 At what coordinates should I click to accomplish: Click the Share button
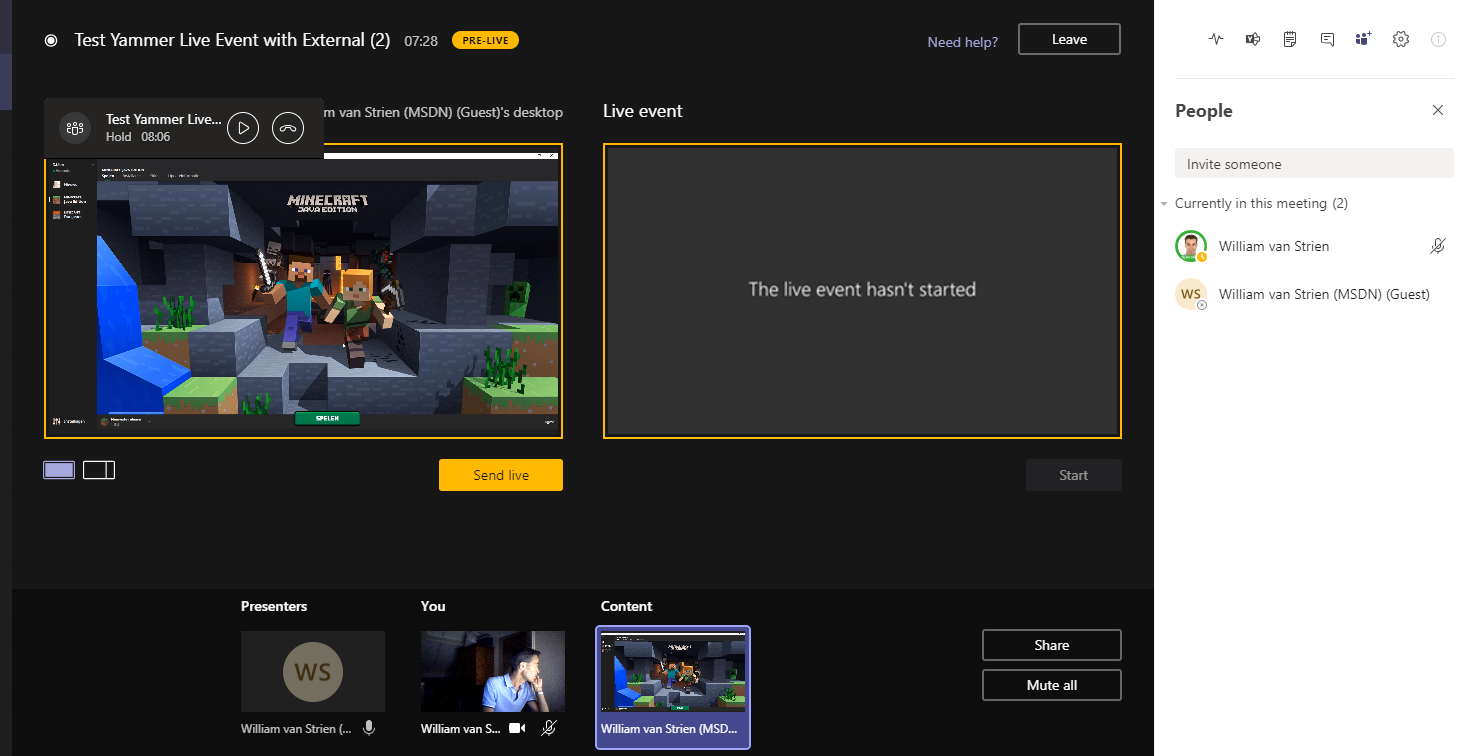(1052, 645)
